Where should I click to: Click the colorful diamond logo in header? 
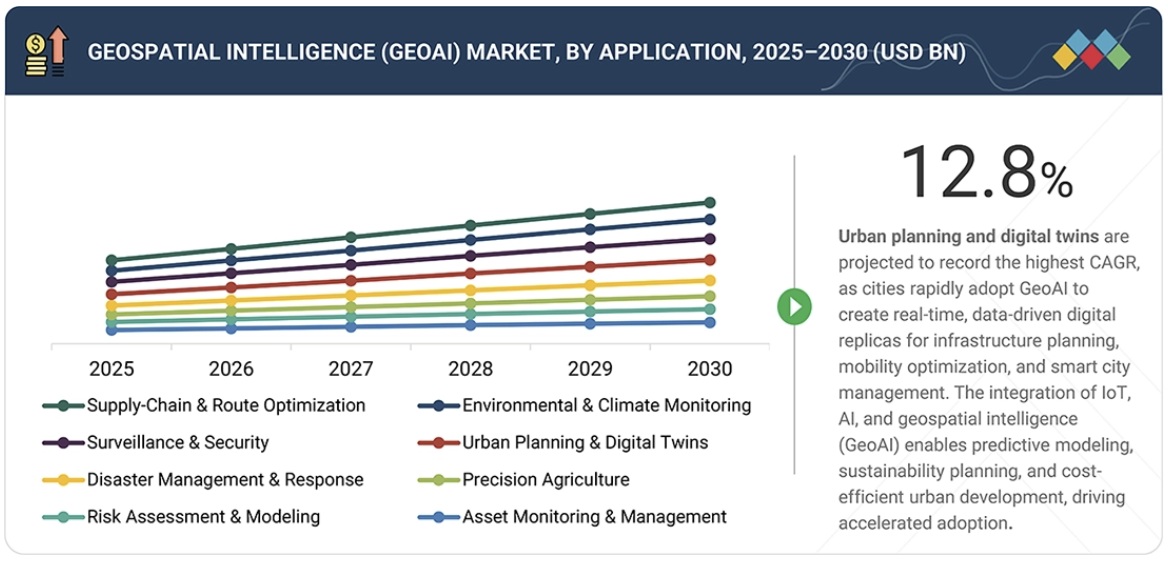(x=1091, y=50)
